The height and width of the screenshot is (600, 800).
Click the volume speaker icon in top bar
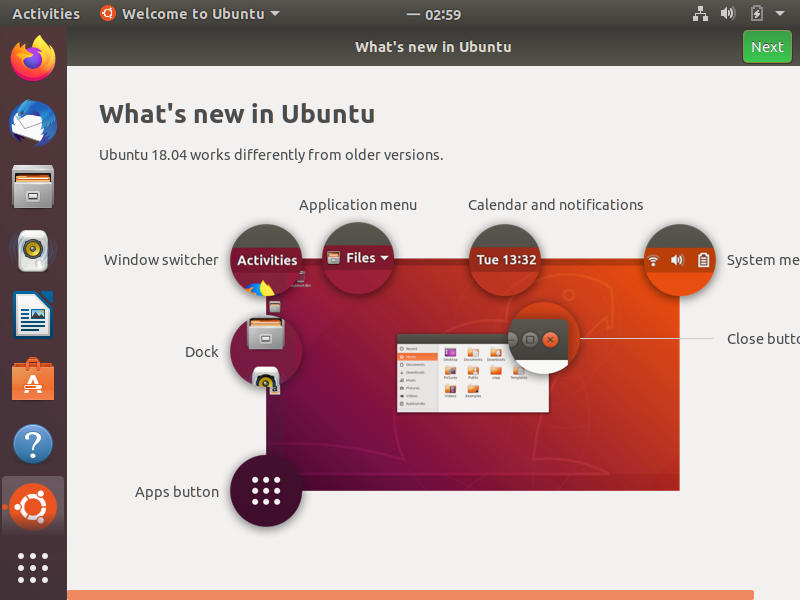pos(728,13)
